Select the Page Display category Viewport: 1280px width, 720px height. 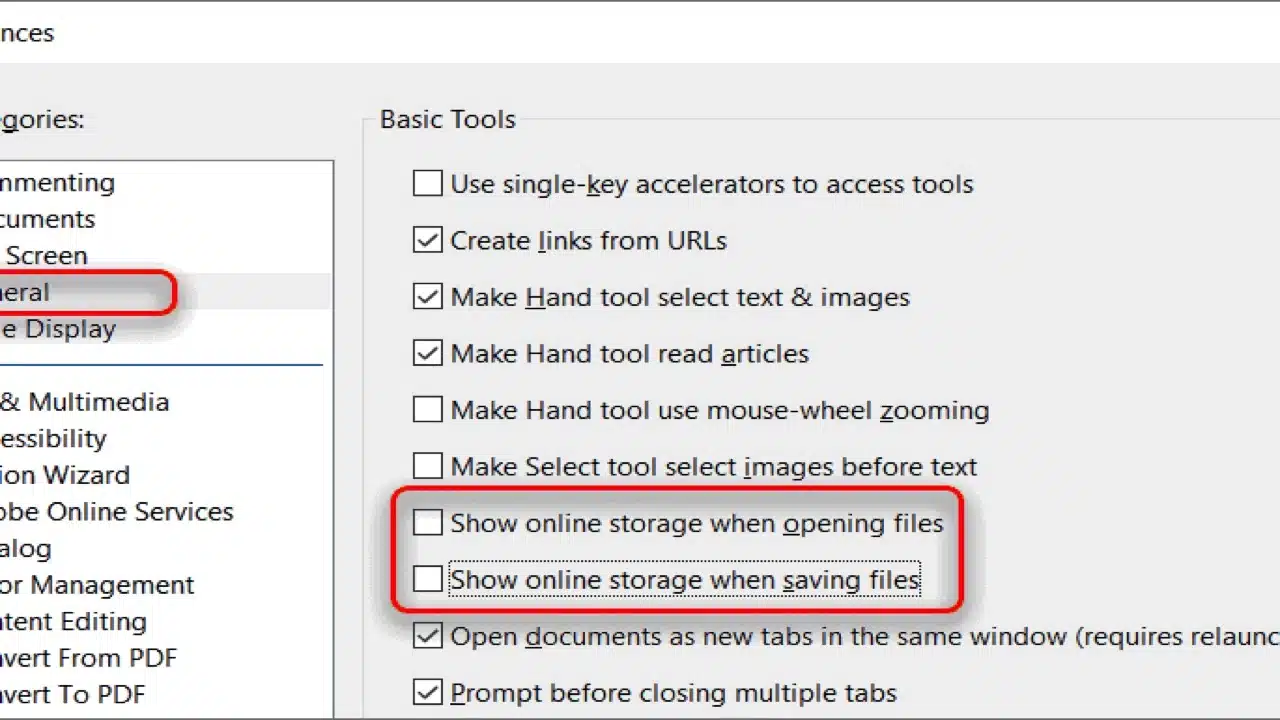click(58, 329)
